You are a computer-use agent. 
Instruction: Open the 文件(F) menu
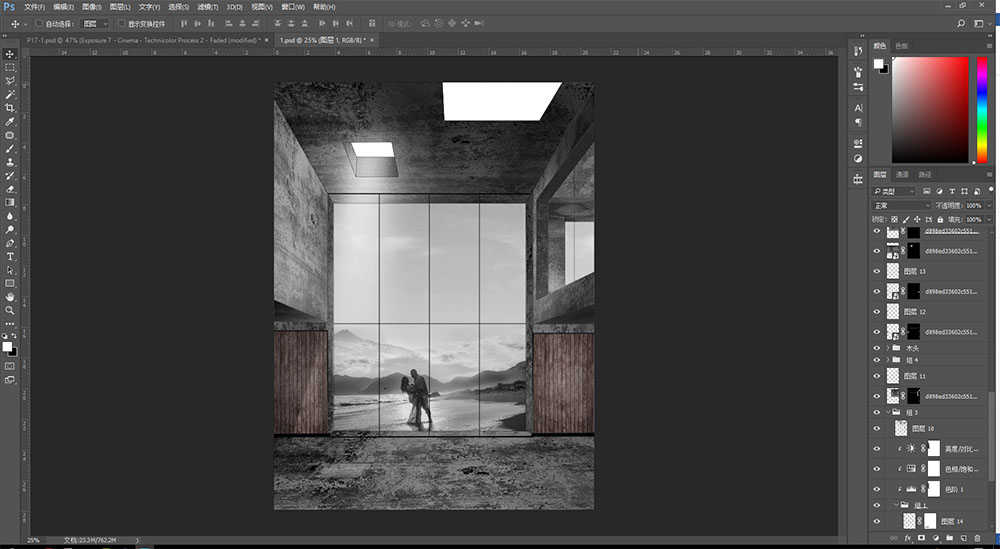click(34, 7)
